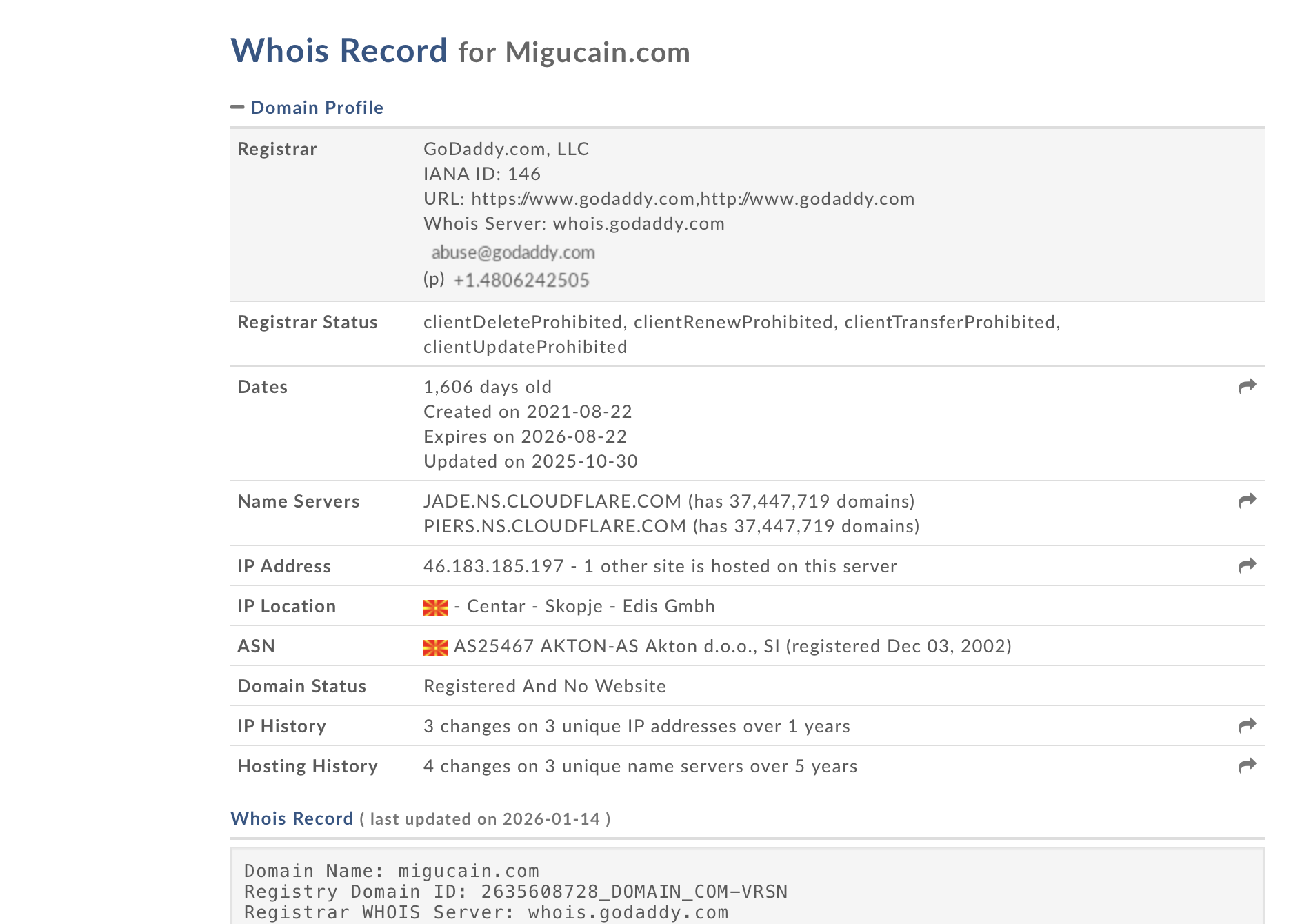
Task: Click the registrar phone number +1.4806242505
Action: [521, 280]
